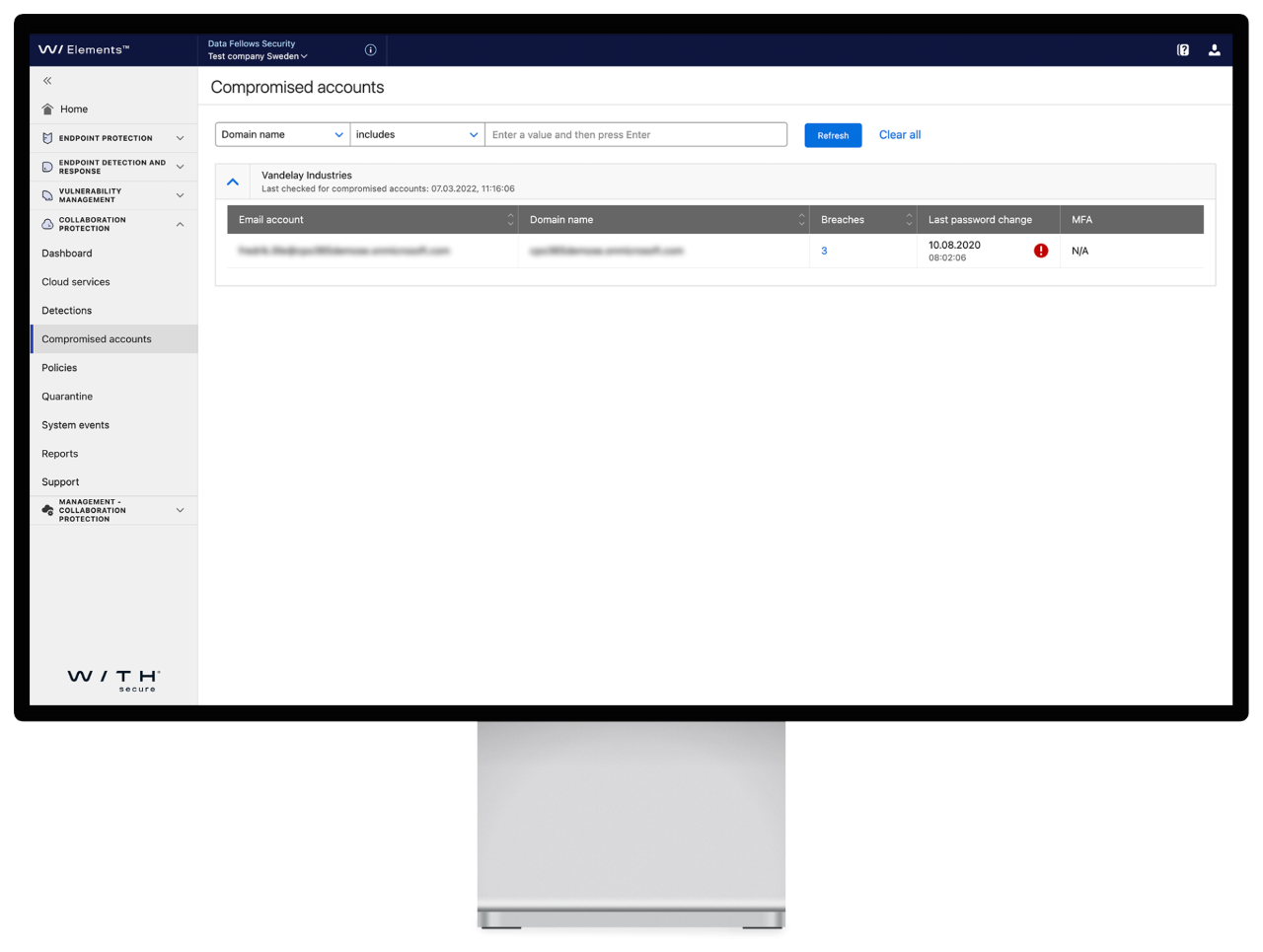Click the blurred email account cell

(343, 251)
